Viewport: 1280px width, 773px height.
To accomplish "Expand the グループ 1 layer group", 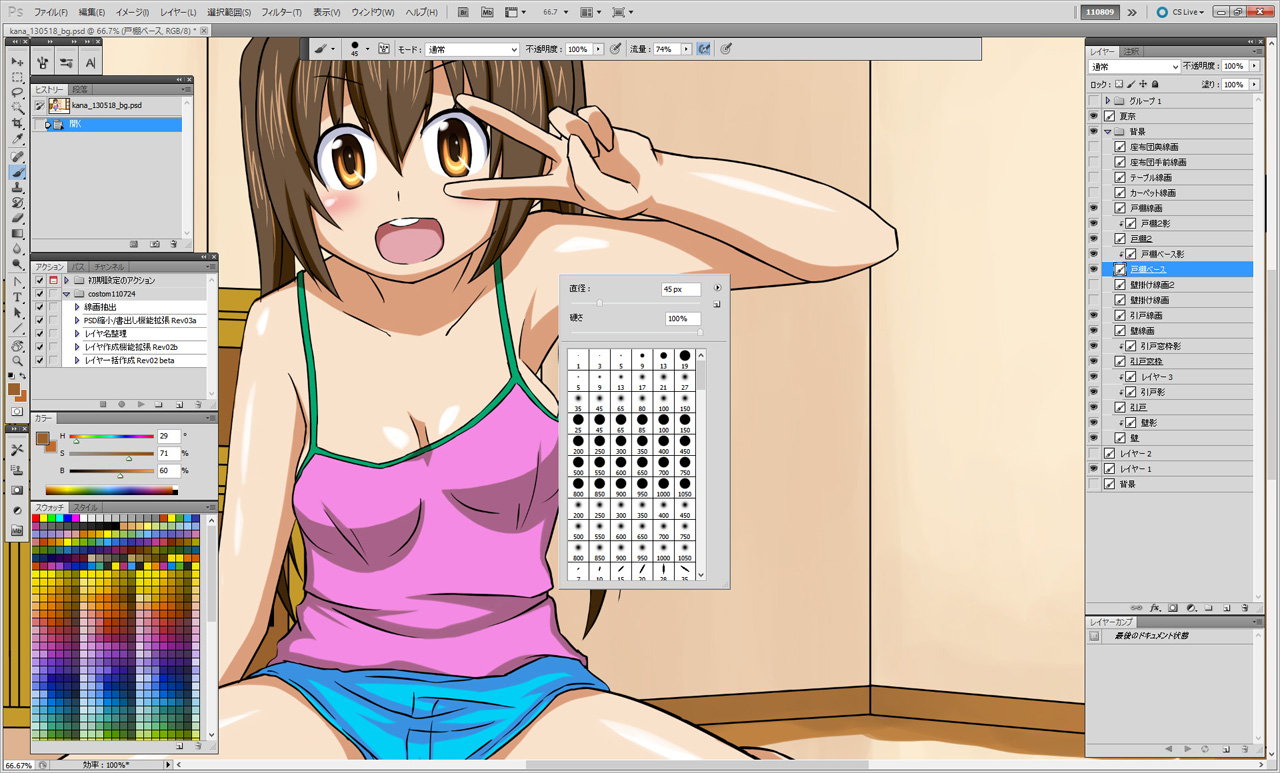I will 1108,101.
